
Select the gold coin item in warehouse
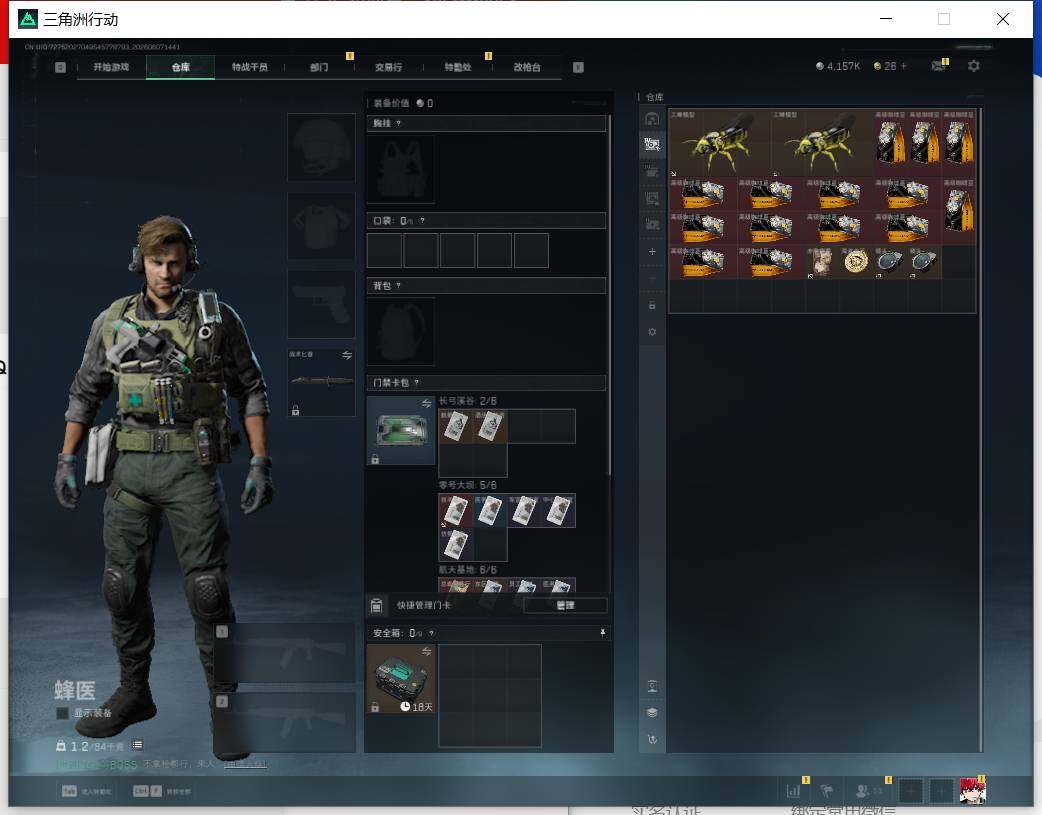856,262
